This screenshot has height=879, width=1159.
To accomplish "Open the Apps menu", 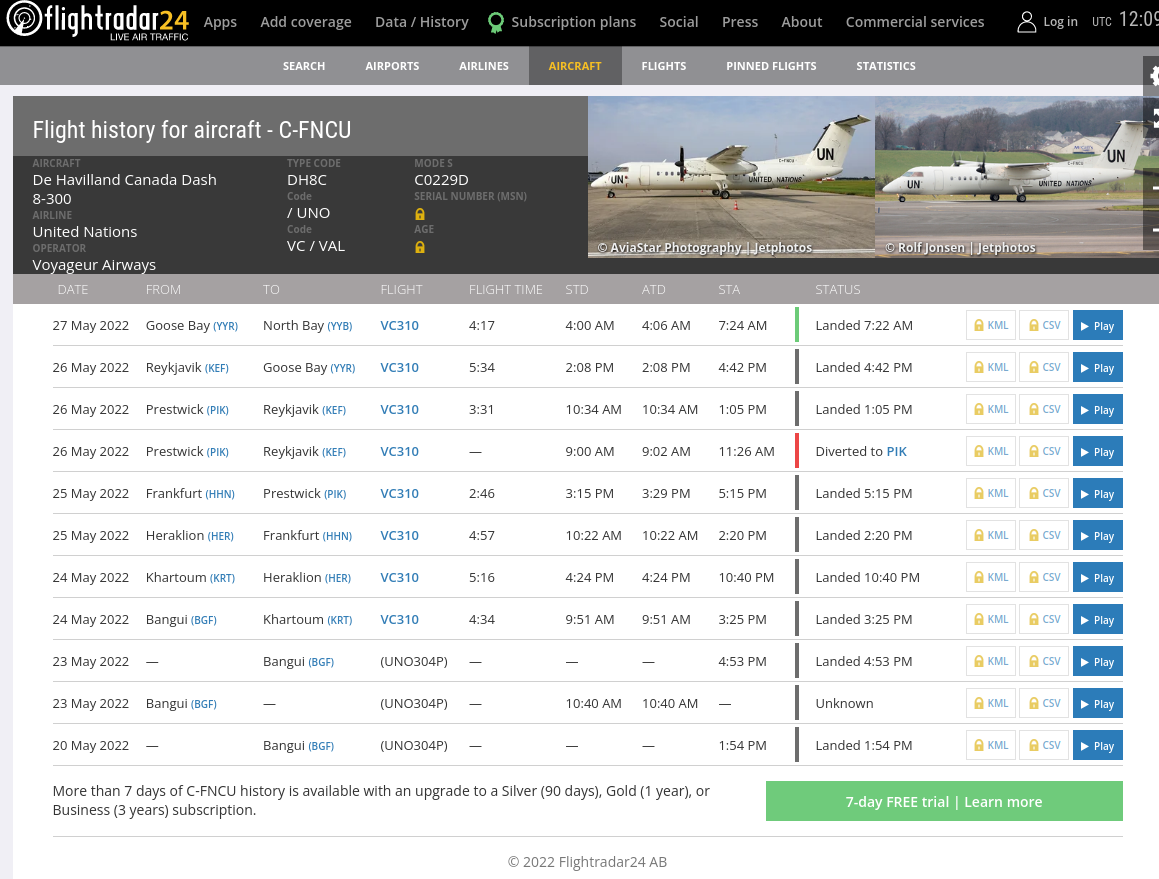I will (220, 22).
